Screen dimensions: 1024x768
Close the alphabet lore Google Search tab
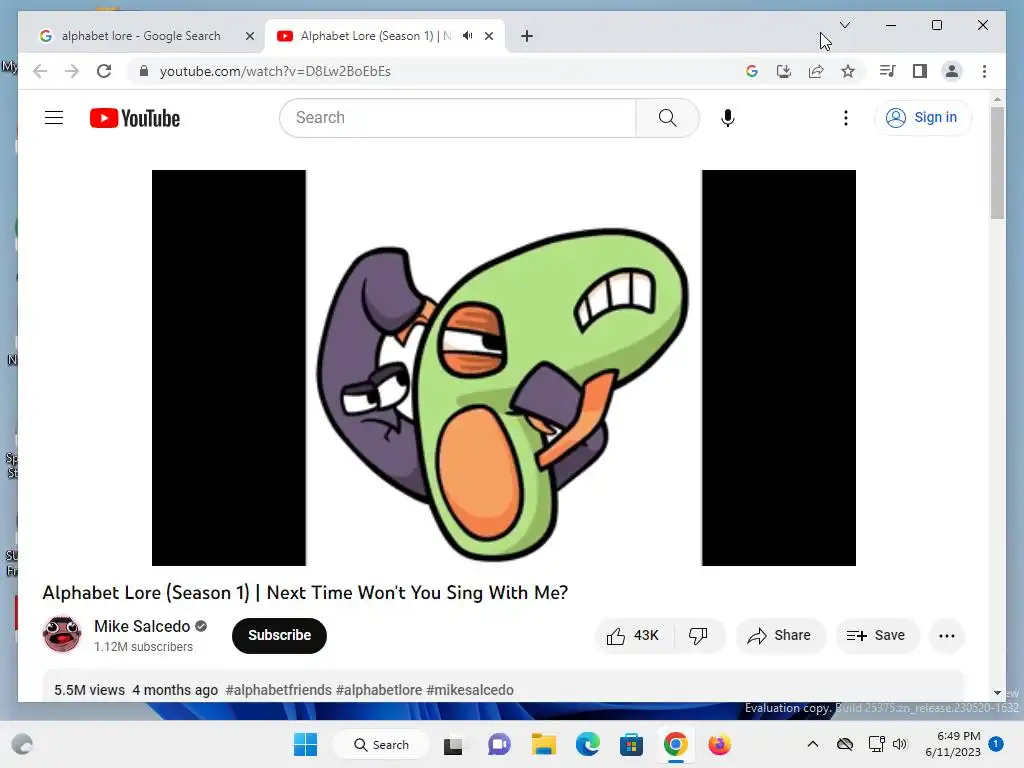[249, 36]
